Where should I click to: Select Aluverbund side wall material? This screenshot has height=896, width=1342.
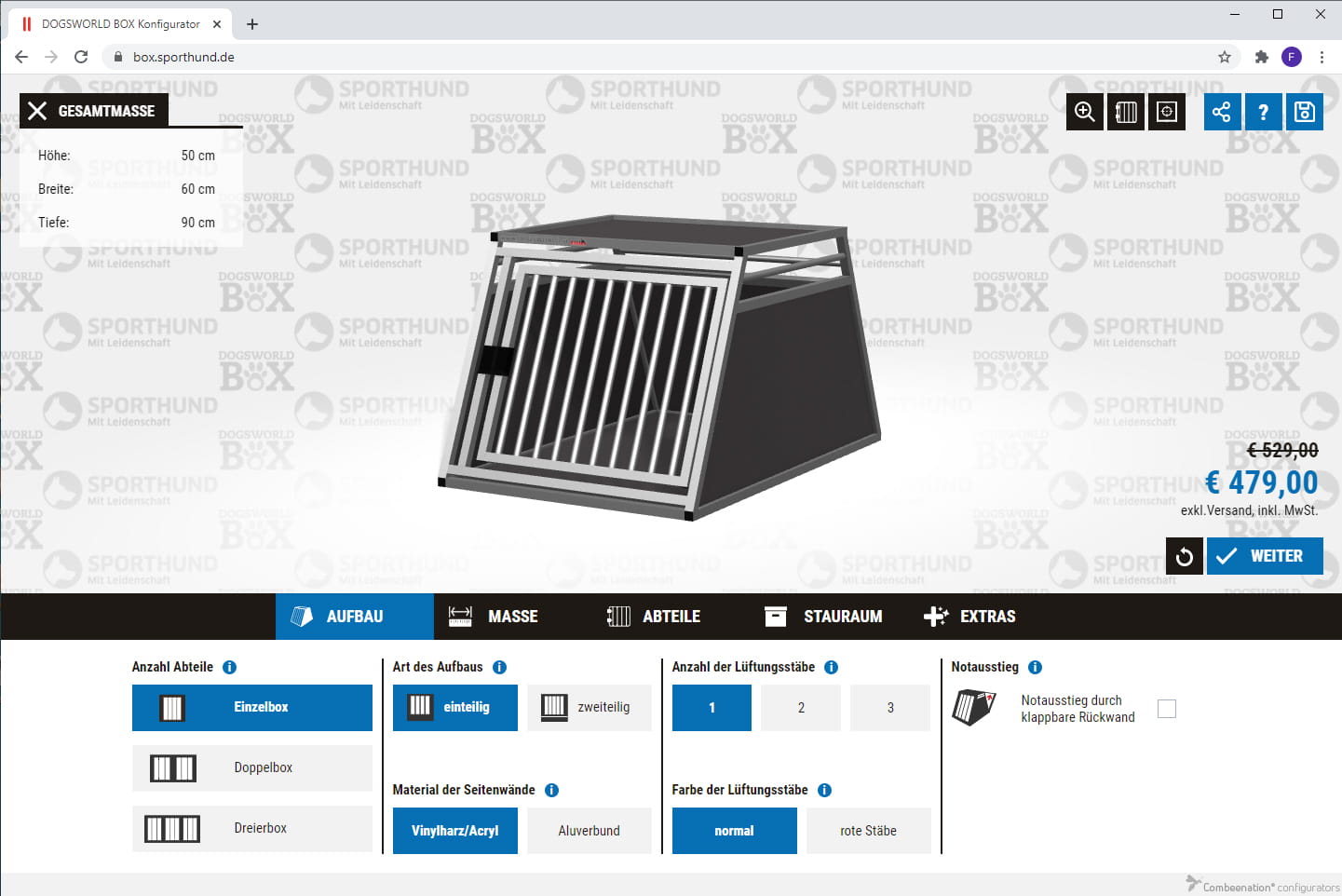pyautogui.click(x=589, y=831)
